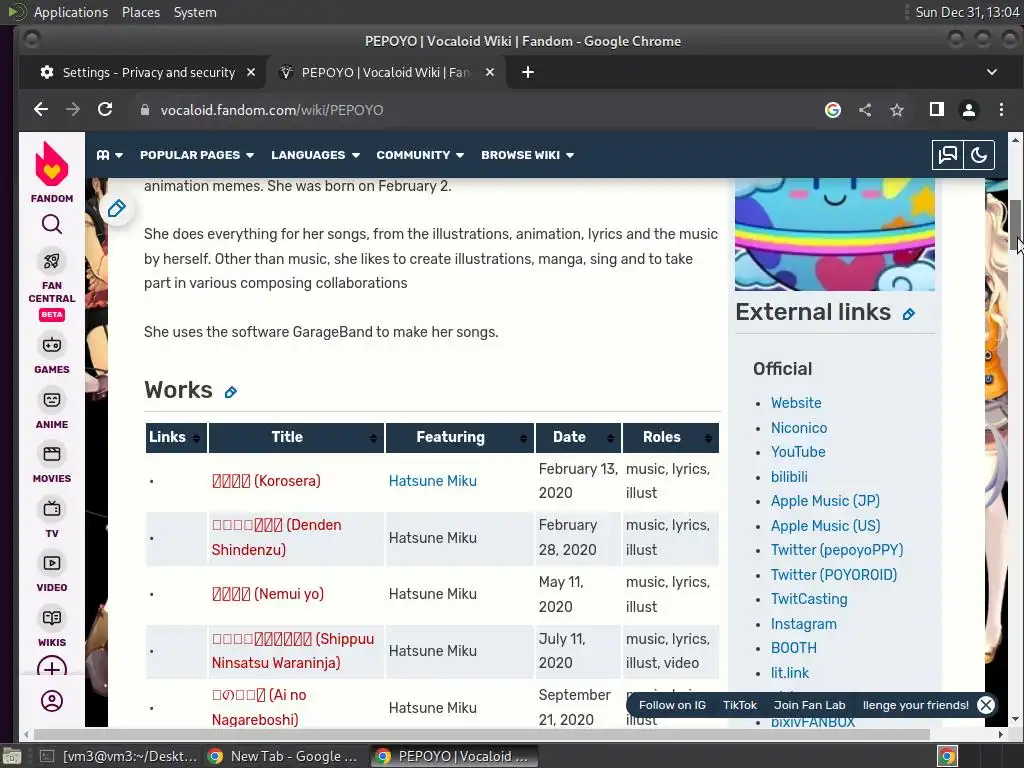This screenshot has width=1024, height=768.
Task: Click Chrome back arrow
Action: (40, 110)
